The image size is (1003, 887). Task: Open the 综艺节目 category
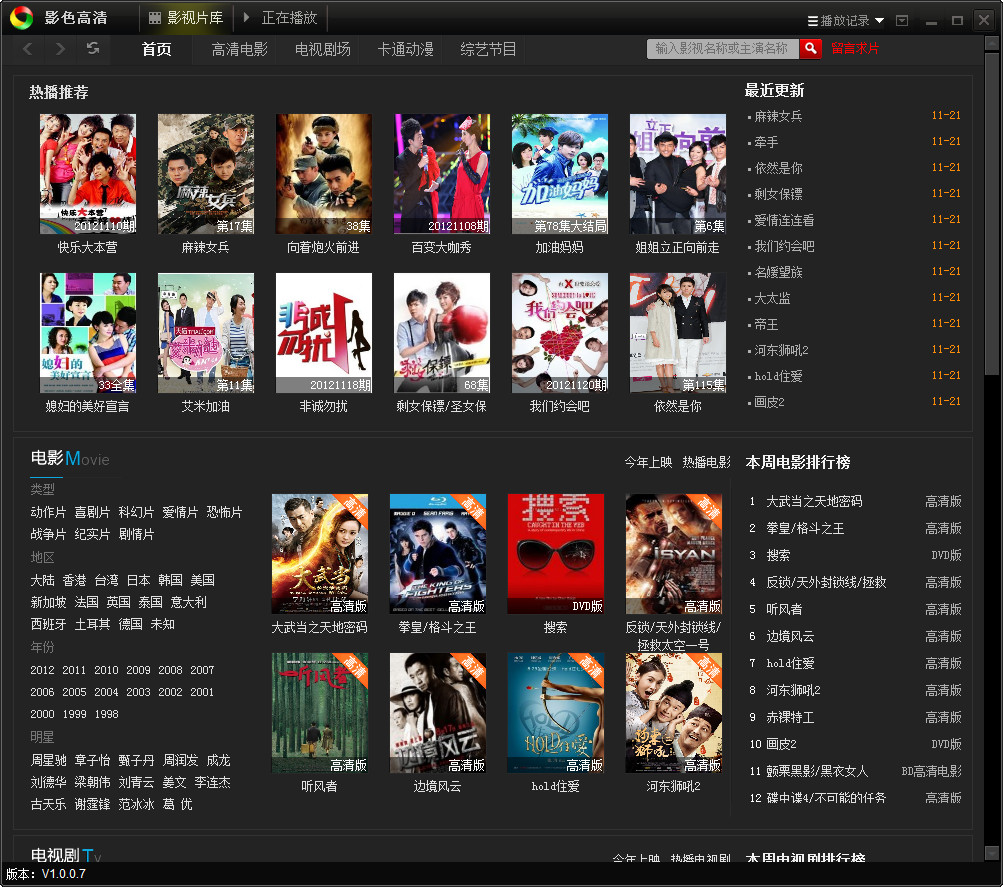[x=488, y=49]
